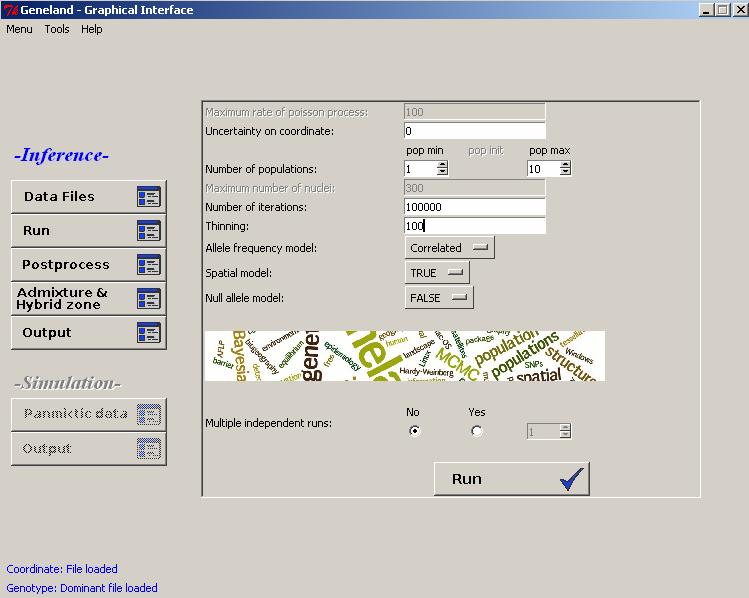This screenshot has height=598, width=749.
Task: Click the list icon on Data Files
Action: 149,197
